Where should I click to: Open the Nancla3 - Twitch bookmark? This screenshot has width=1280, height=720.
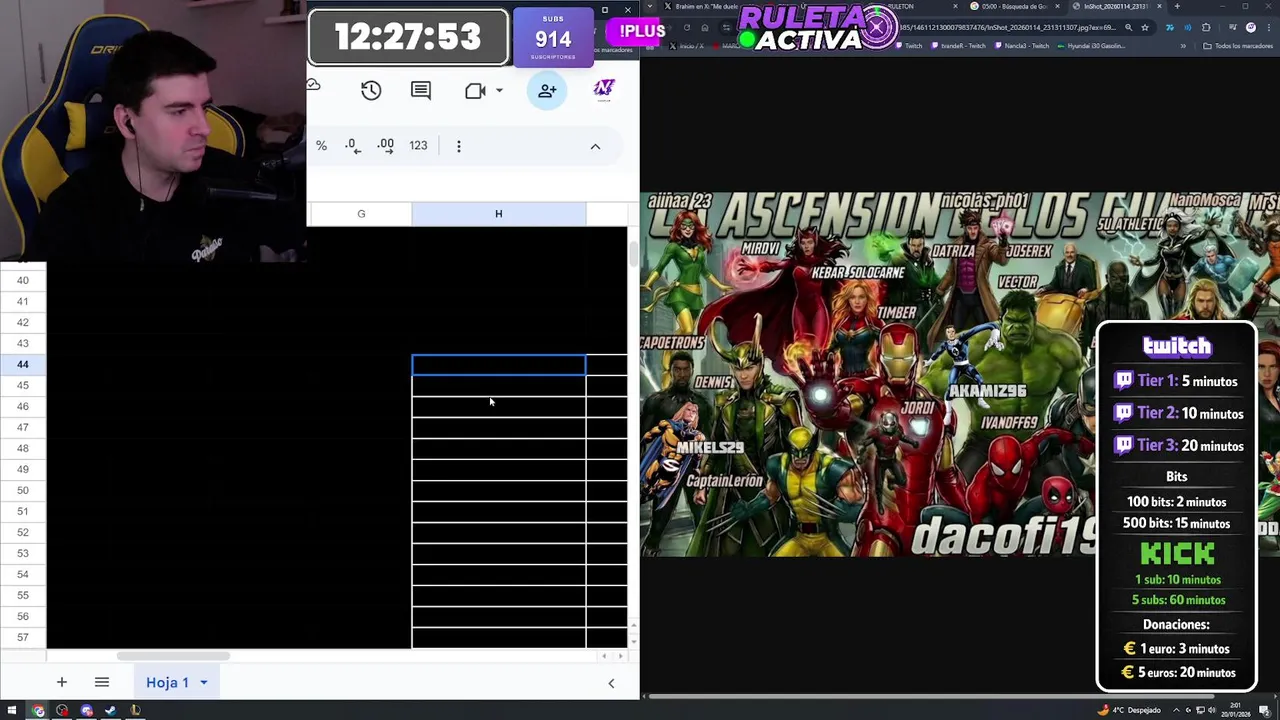tap(1022, 46)
